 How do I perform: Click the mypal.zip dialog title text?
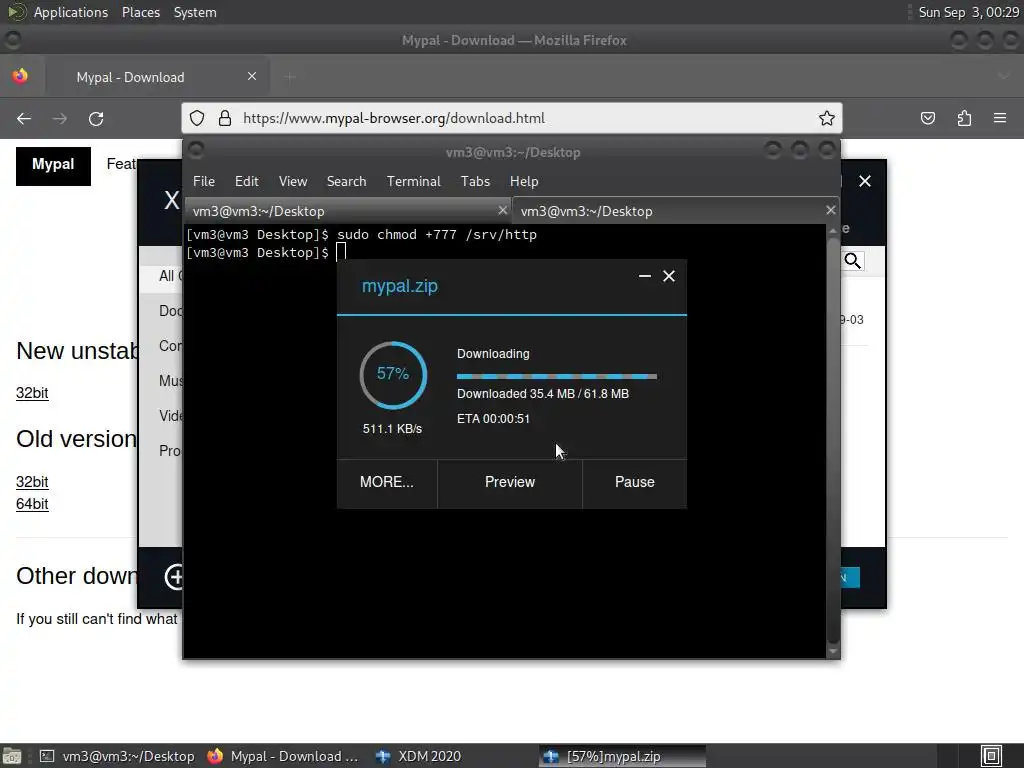(400, 286)
